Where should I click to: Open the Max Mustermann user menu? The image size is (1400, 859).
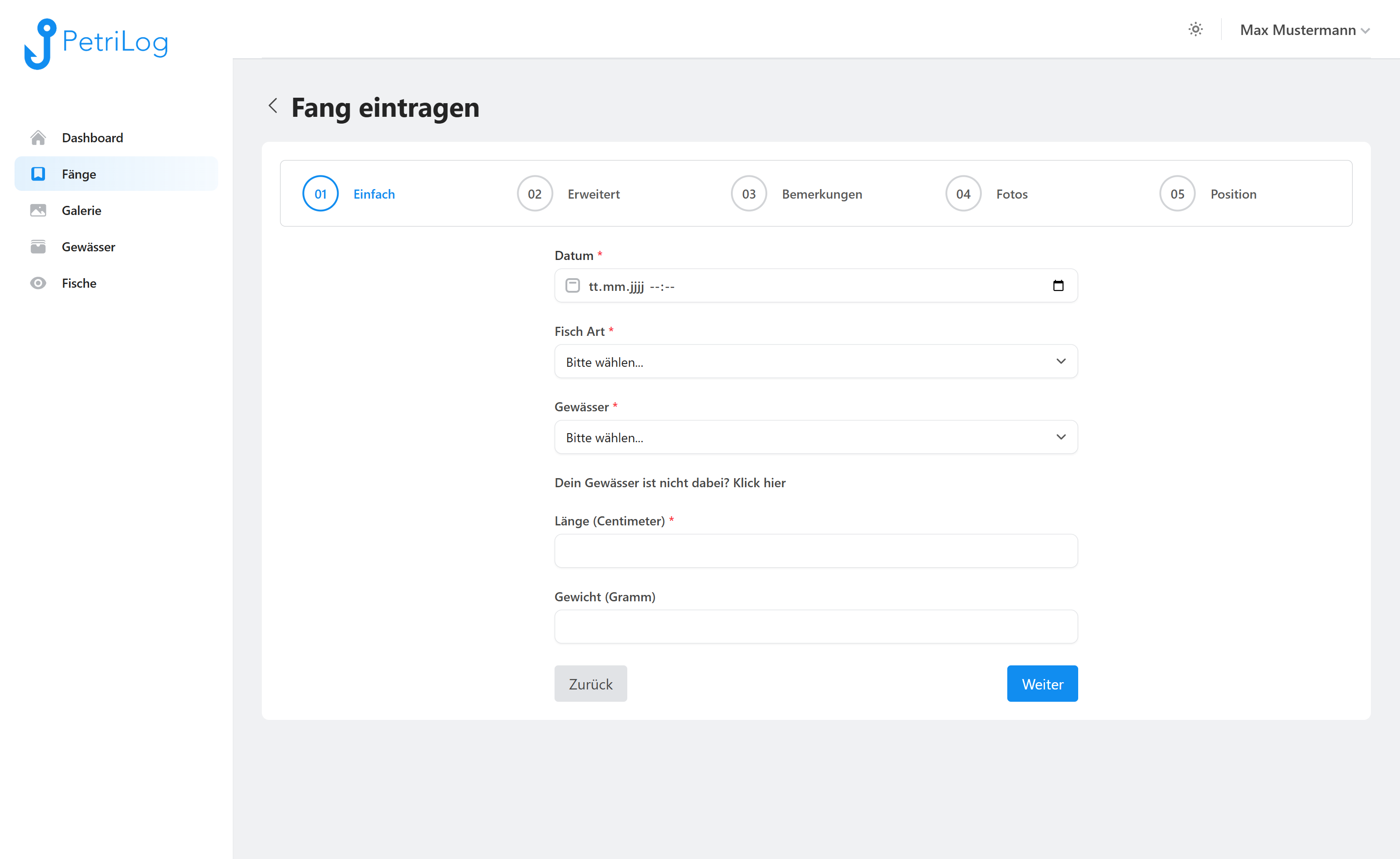pos(1305,30)
